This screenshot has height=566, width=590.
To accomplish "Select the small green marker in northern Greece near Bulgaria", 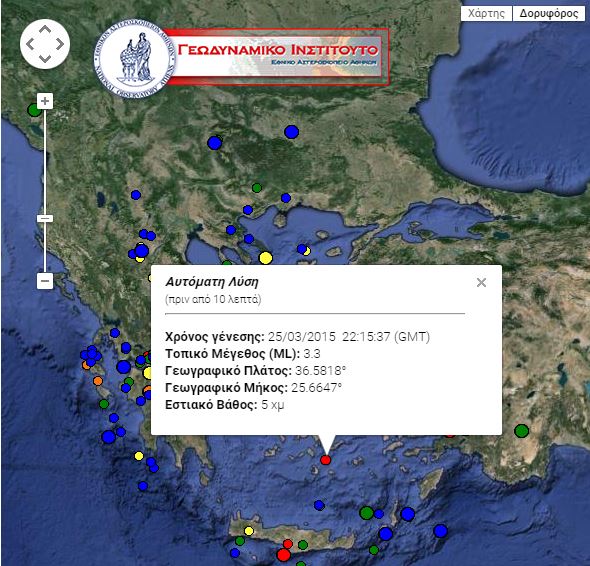I will (257, 187).
